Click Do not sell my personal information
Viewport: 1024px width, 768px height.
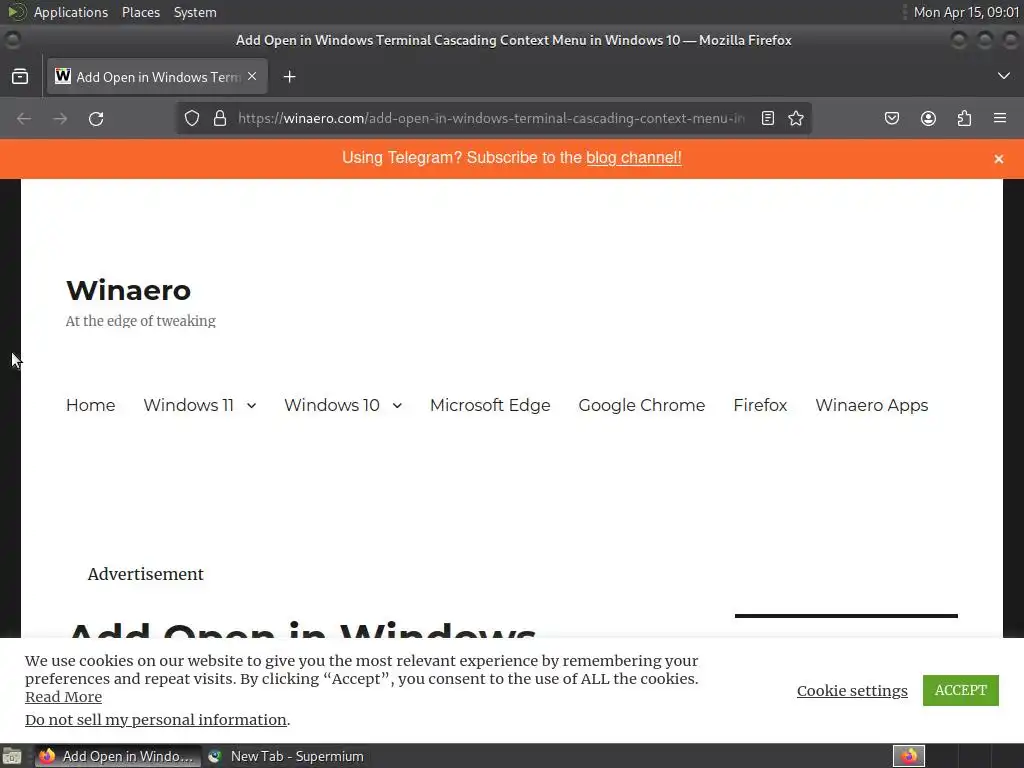[155, 720]
